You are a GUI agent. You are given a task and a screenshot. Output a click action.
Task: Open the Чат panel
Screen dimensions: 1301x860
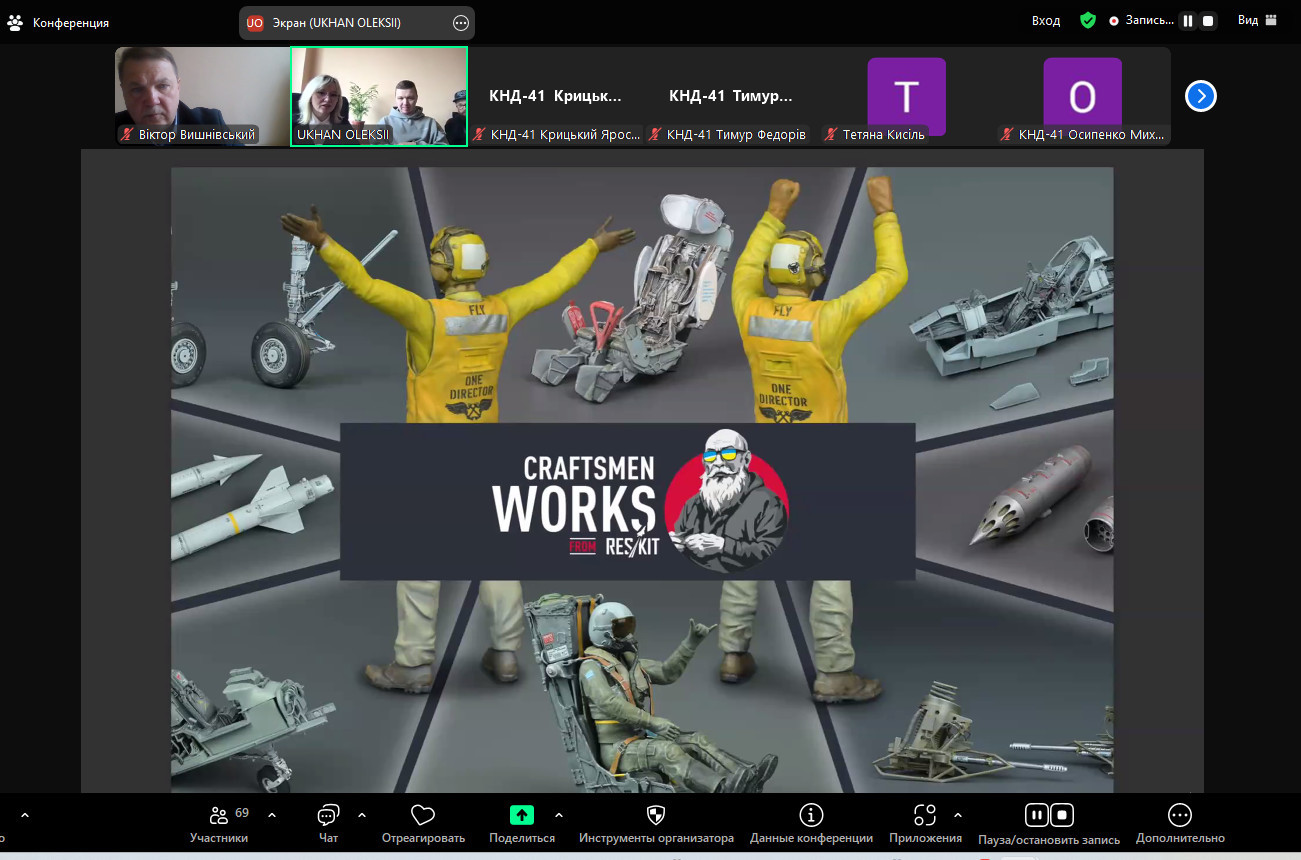(x=328, y=825)
